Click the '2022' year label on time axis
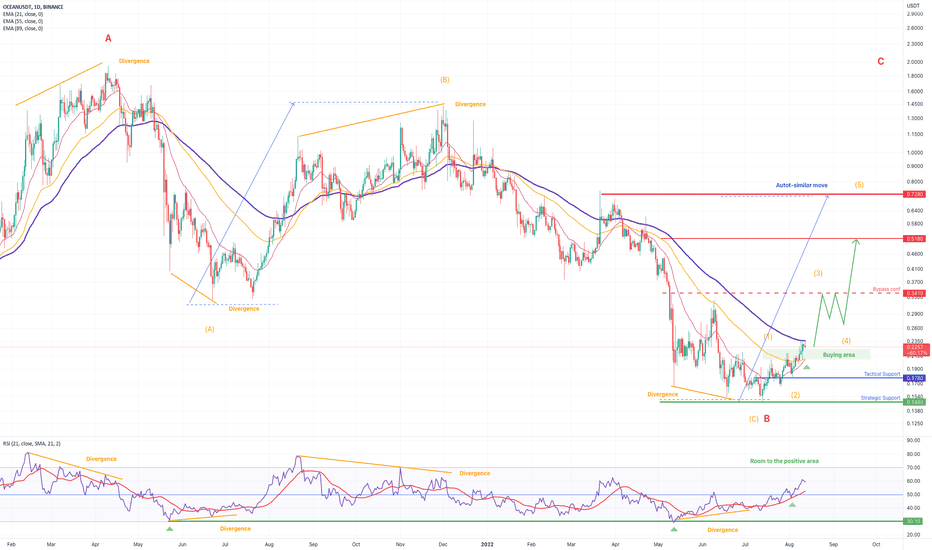The height and width of the screenshot is (550, 932). click(487, 544)
